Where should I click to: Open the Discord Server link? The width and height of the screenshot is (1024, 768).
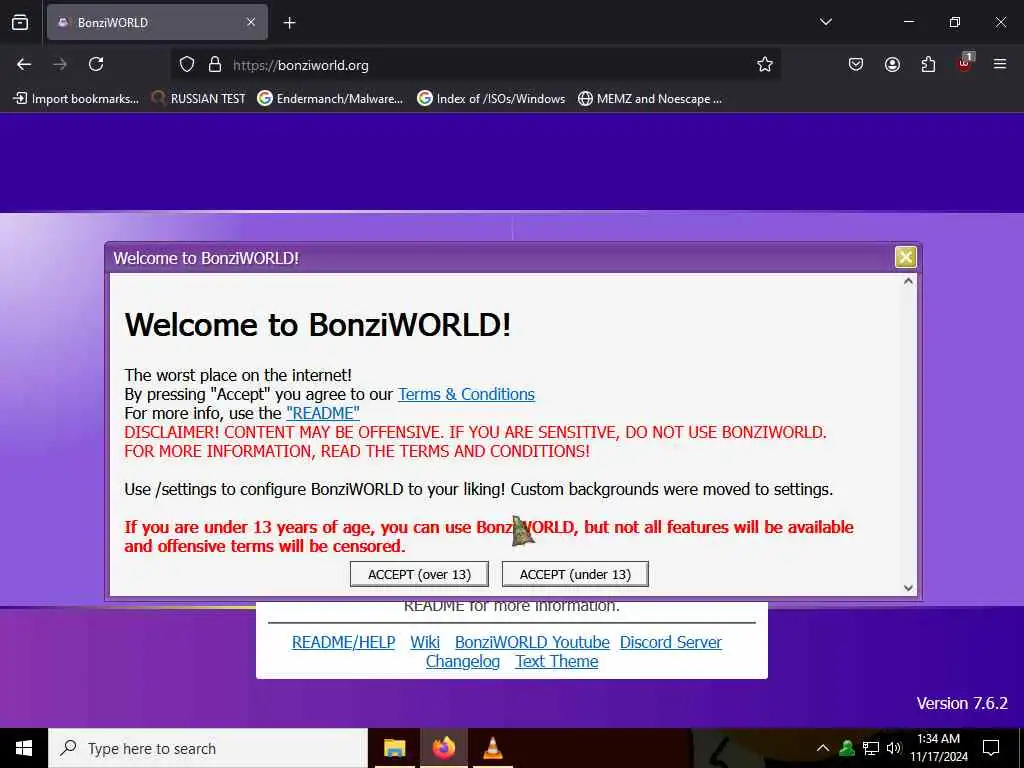[x=671, y=642]
